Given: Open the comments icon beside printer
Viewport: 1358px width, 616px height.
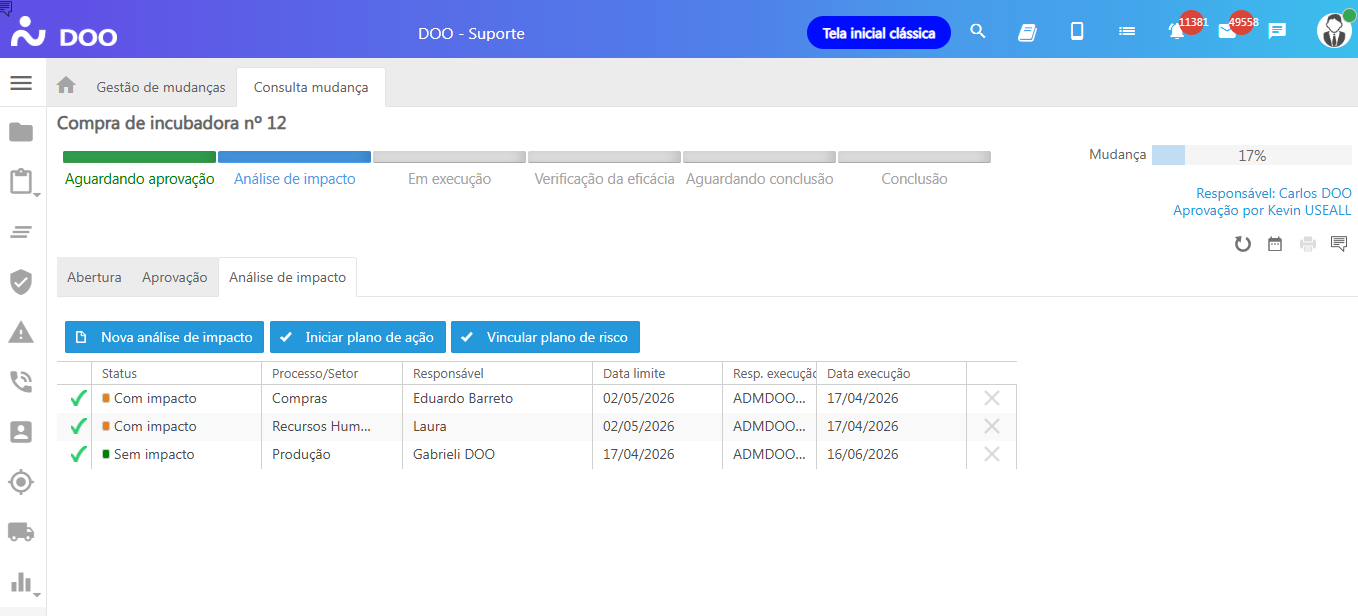Looking at the screenshot, I should coord(1339,243).
